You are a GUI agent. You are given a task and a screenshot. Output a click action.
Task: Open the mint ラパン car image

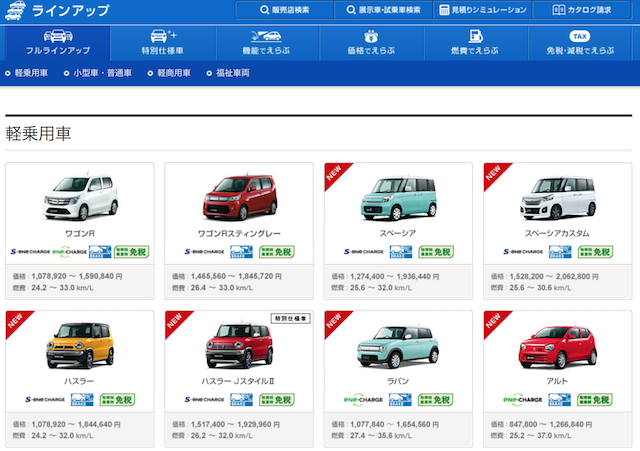(x=398, y=347)
